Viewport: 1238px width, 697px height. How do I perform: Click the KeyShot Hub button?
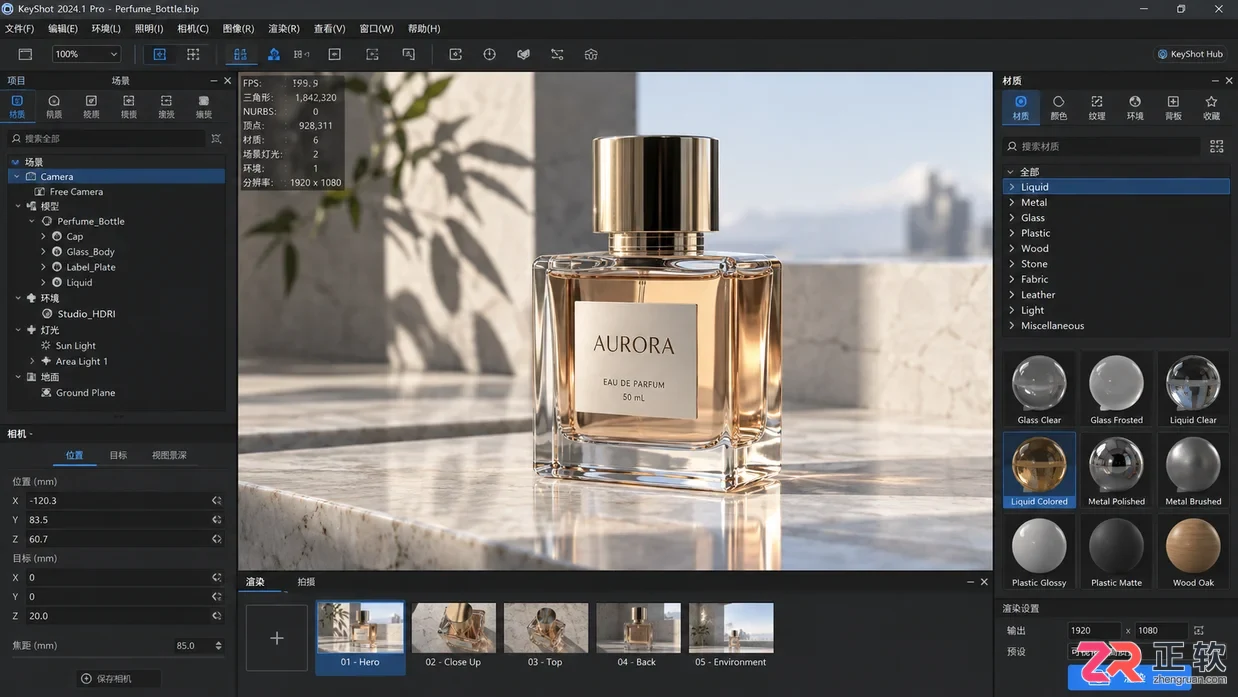[x=1190, y=54]
